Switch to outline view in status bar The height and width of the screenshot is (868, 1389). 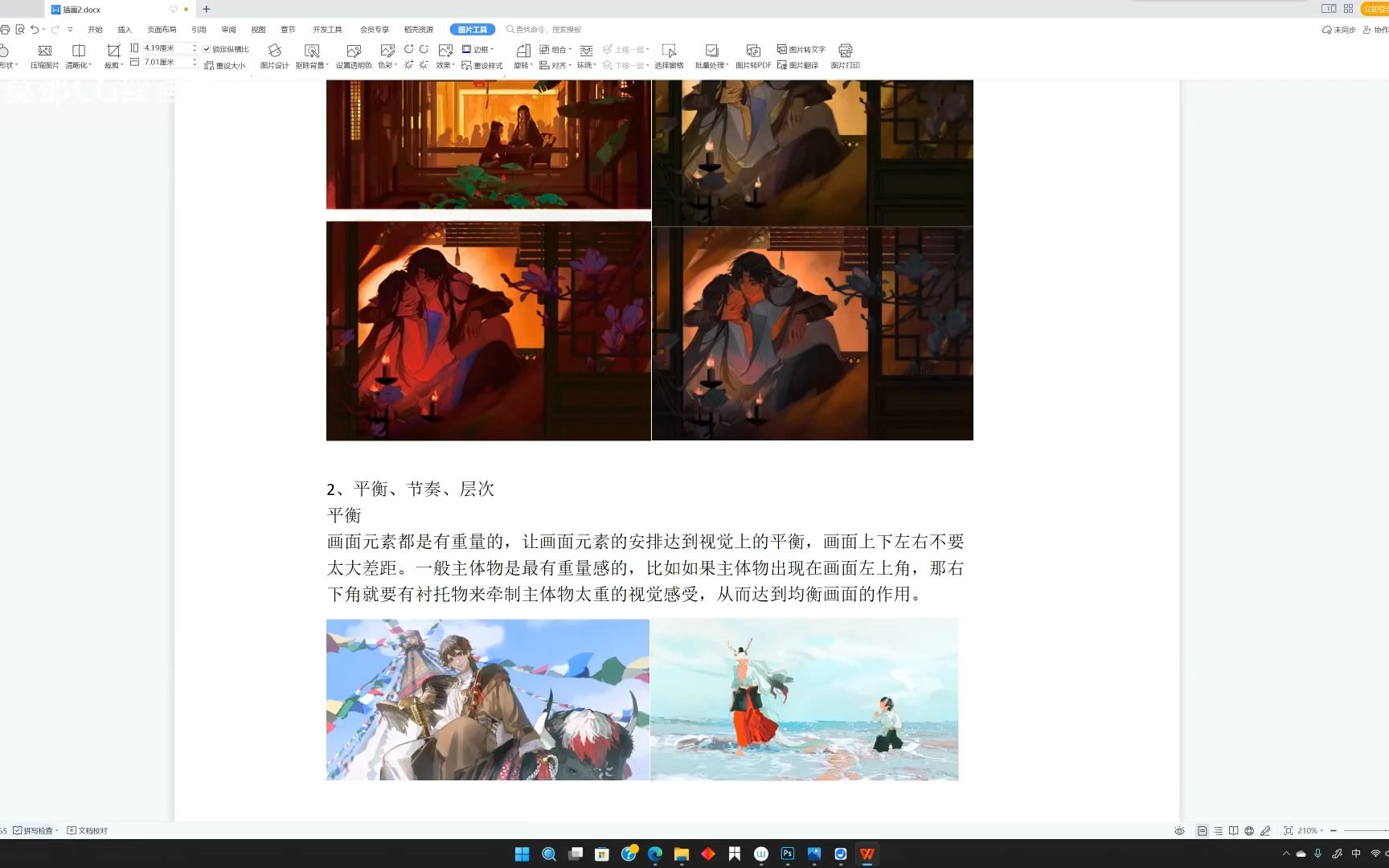coord(1219,831)
